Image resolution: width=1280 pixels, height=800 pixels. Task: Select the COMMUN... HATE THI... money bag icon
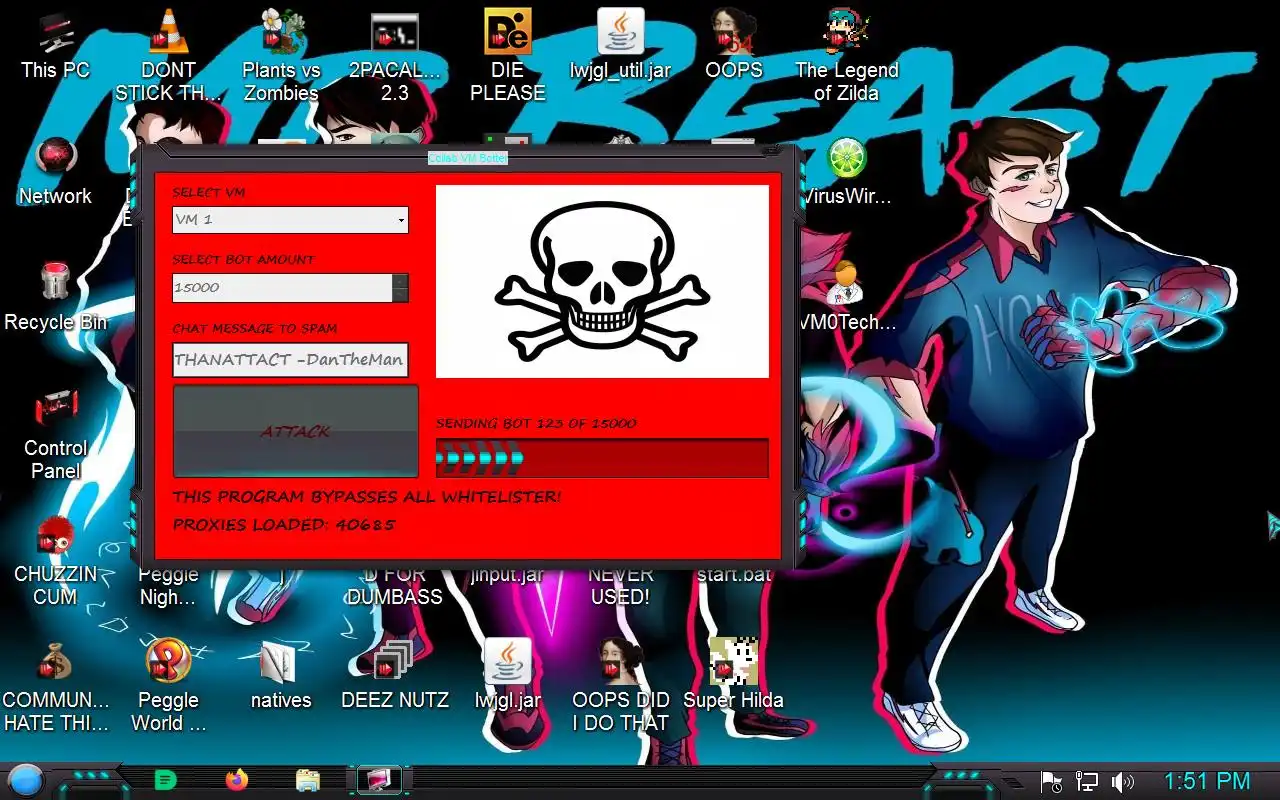tap(56, 686)
